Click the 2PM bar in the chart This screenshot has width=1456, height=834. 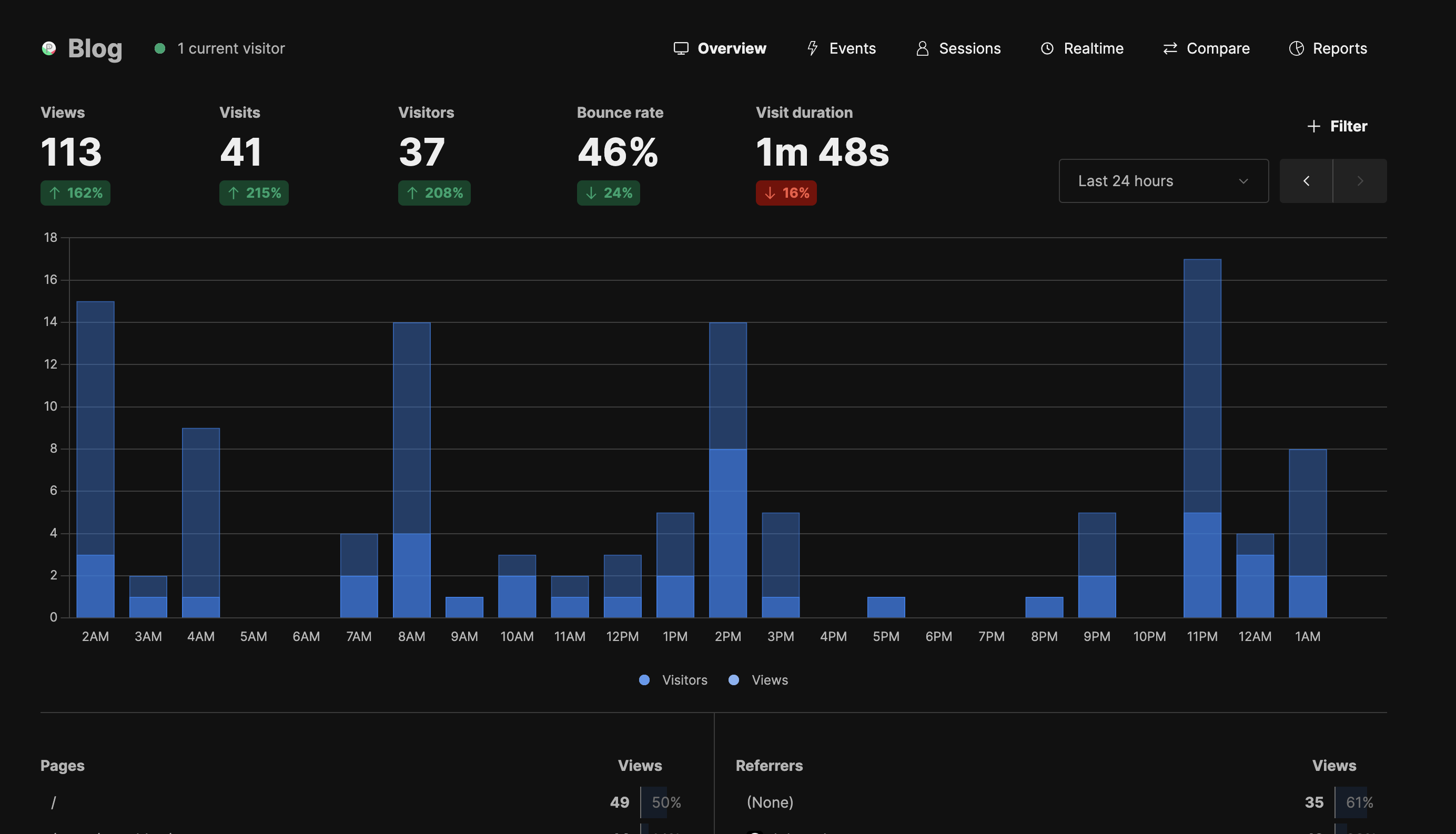pyautogui.click(x=727, y=470)
